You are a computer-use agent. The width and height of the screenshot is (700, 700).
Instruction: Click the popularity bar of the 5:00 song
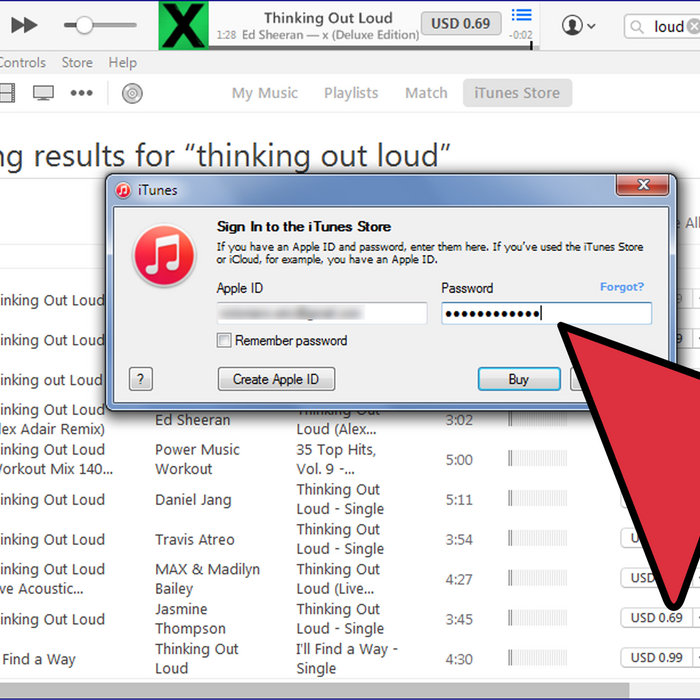(x=538, y=458)
